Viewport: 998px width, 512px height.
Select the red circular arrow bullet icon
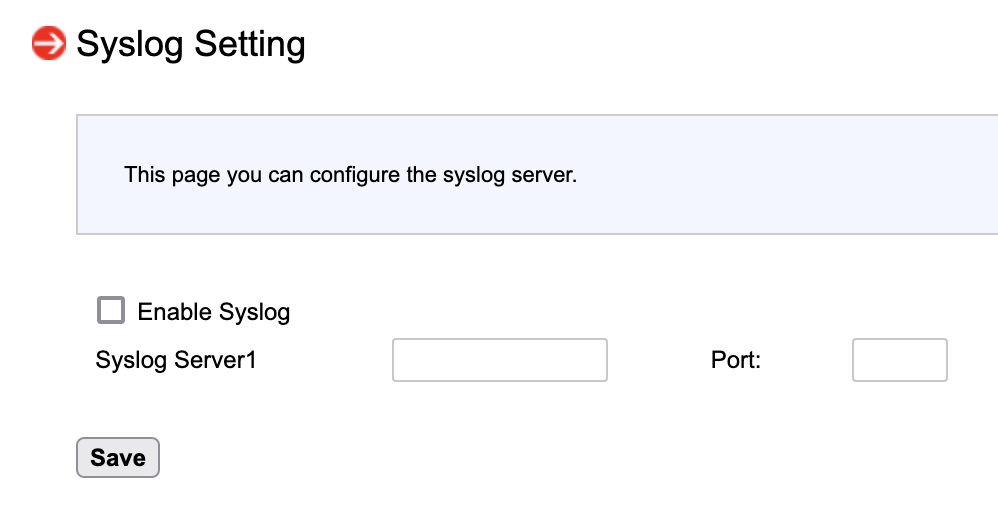pyautogui.click(x=48, y=44)
